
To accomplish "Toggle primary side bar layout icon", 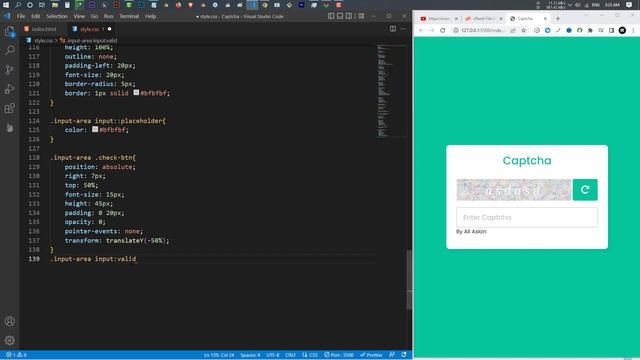I will pyautogui.click(x=331, y=16).
